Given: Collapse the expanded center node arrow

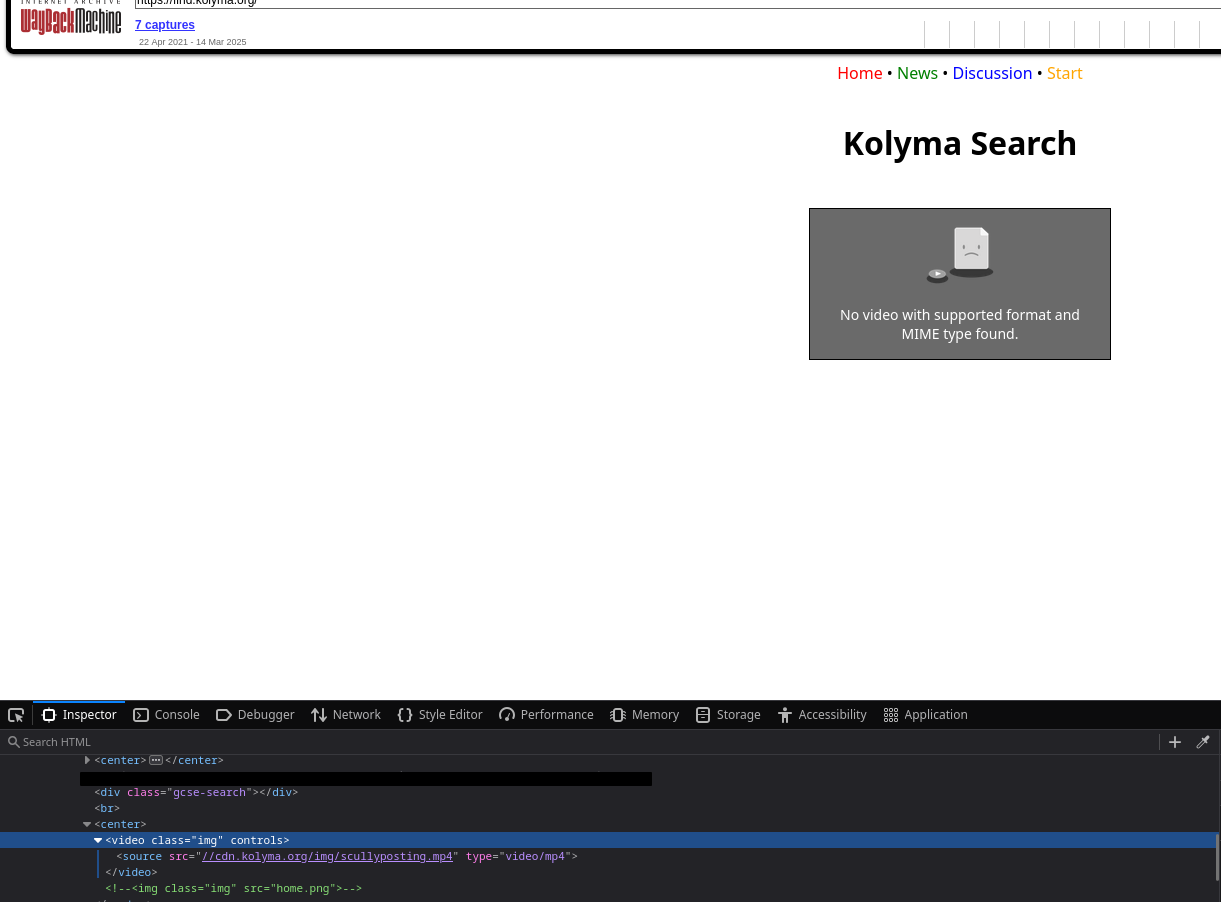Looking at the screenshot, I should pos(87,824).
